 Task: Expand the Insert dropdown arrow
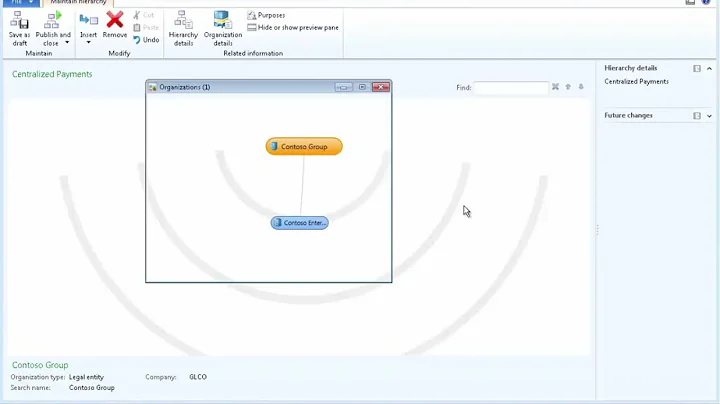[88, 43]
